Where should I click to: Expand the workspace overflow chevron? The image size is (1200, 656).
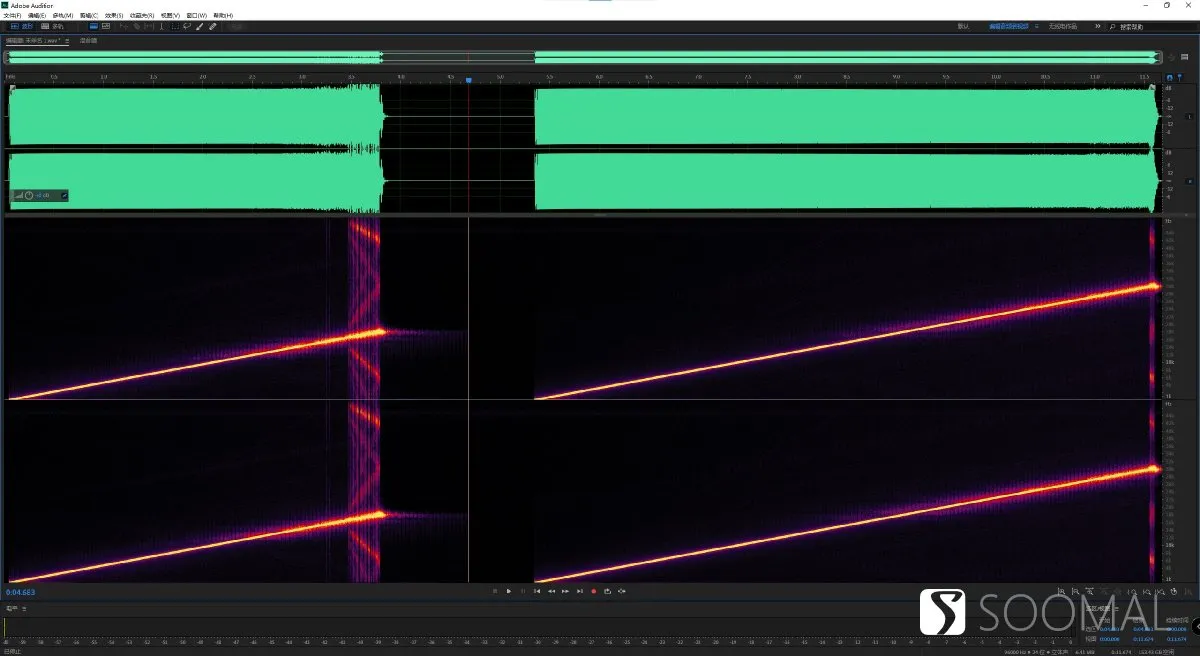pos(1098,26)
